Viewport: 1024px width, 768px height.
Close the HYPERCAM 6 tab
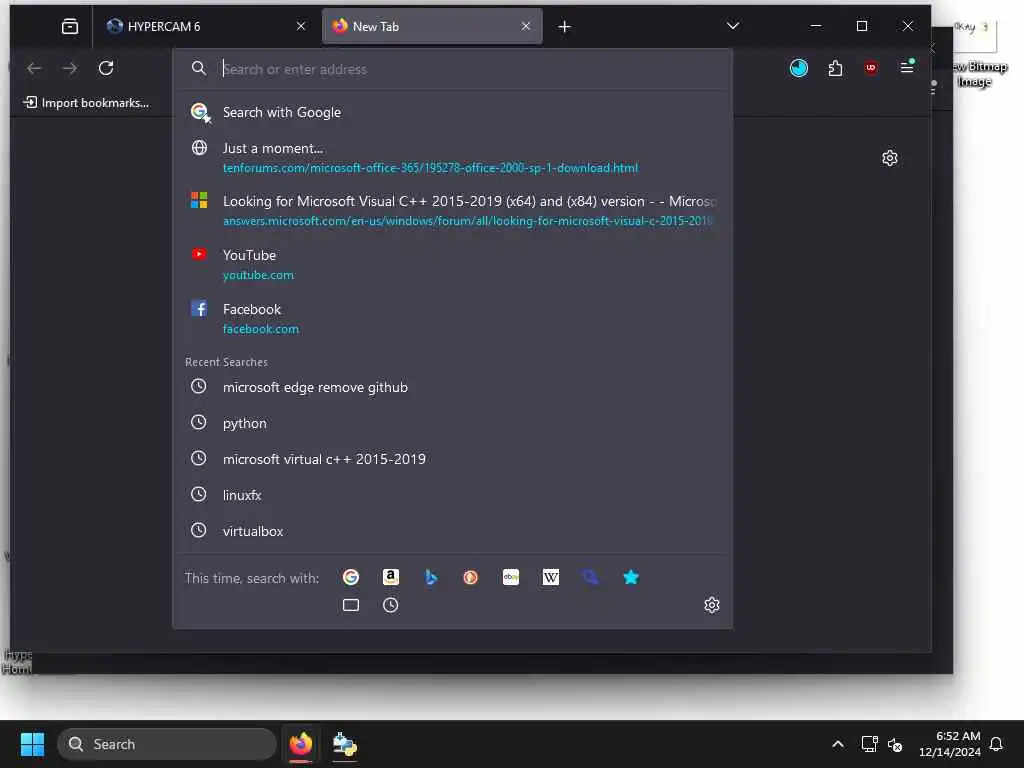click(x=301, y=26)
